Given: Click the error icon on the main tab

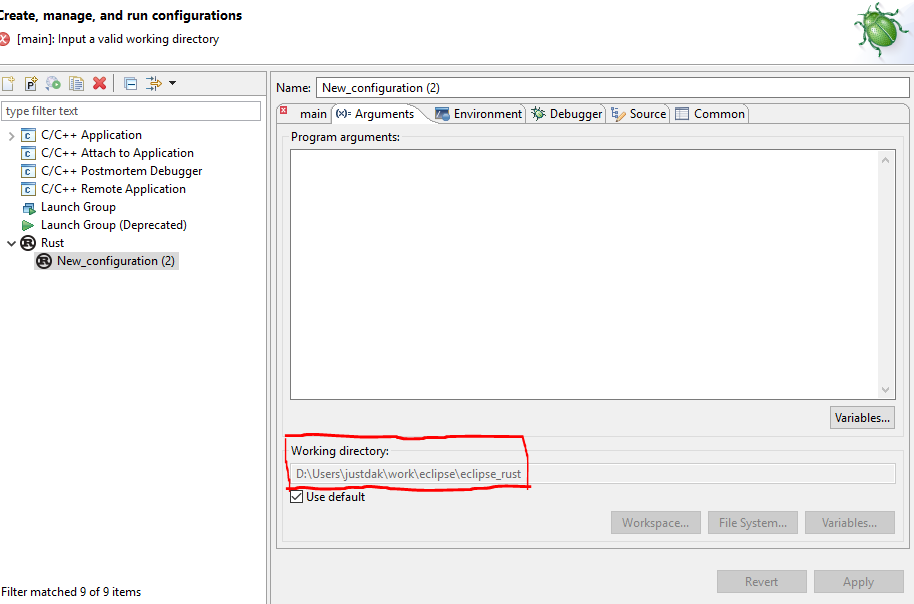Looking at the screenshot, I should click(283, 113).
